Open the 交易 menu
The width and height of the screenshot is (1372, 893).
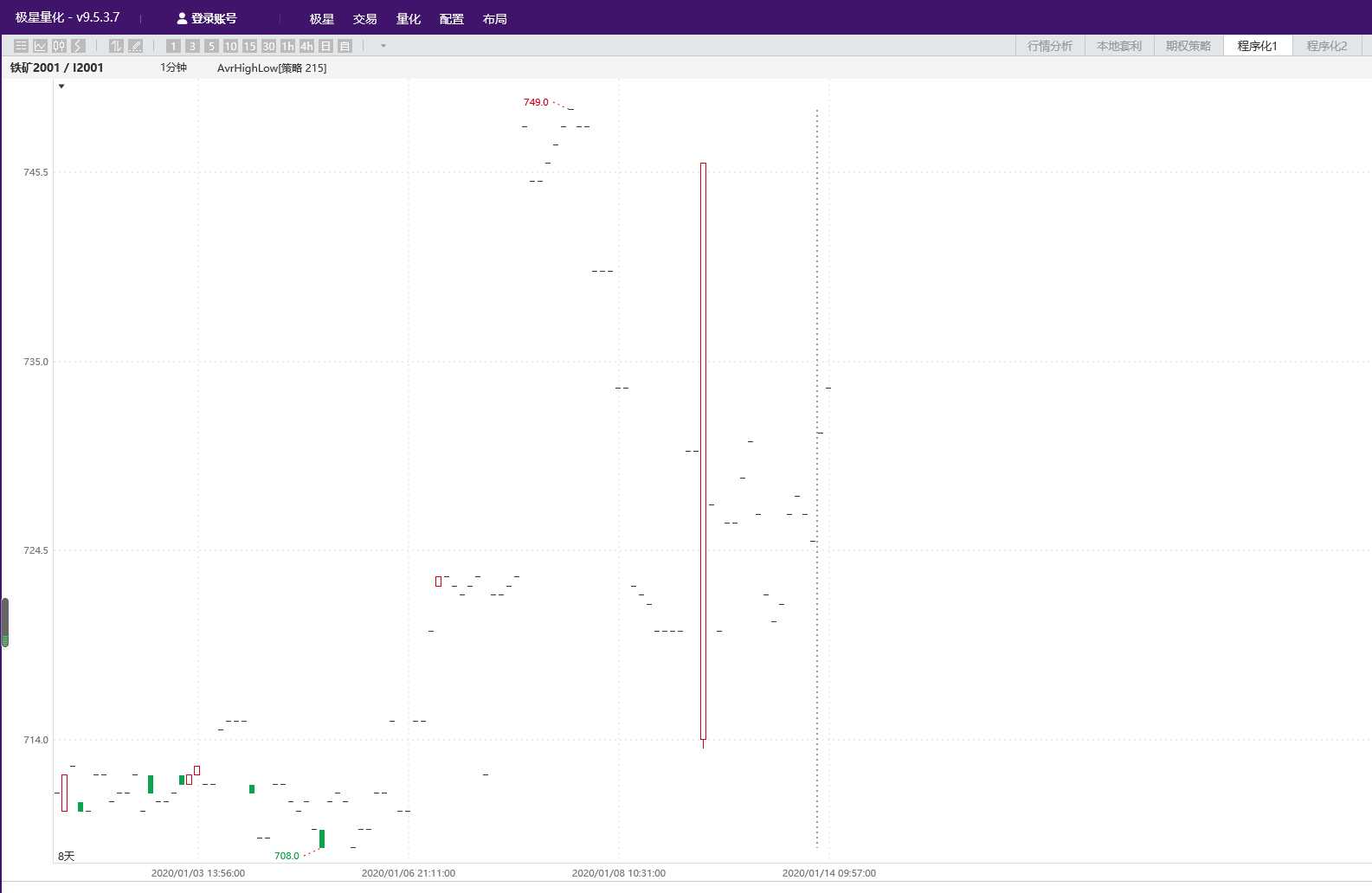365,18
